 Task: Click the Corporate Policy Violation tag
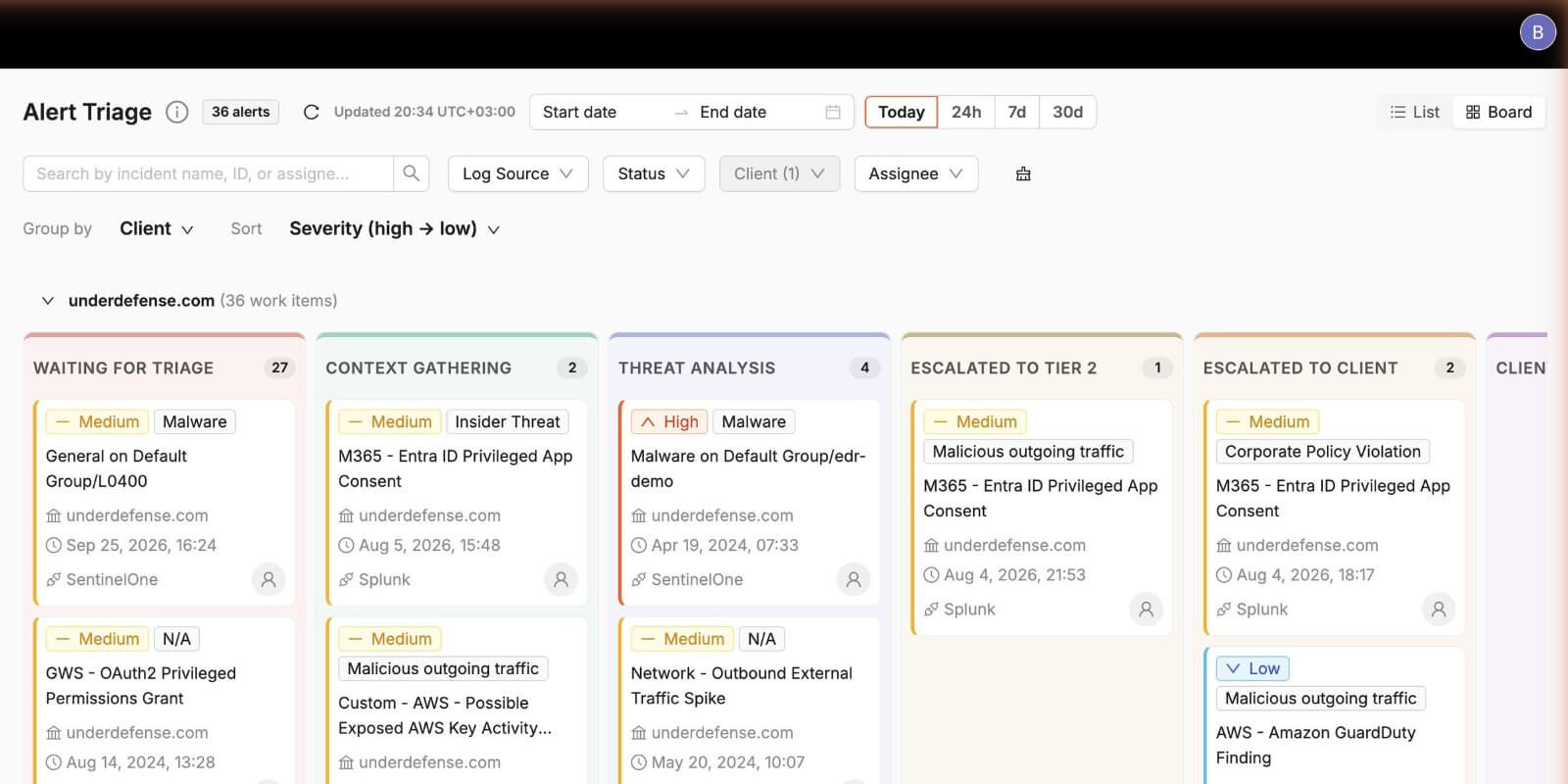coord(1323,451)
